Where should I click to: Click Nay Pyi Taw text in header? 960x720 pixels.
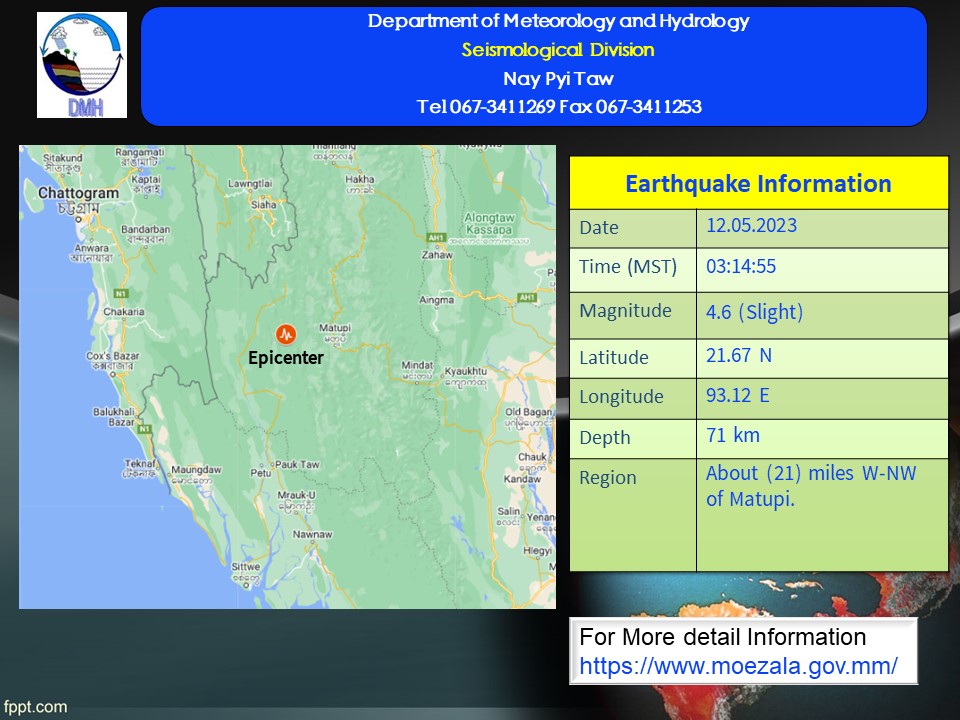pos(558,78)
